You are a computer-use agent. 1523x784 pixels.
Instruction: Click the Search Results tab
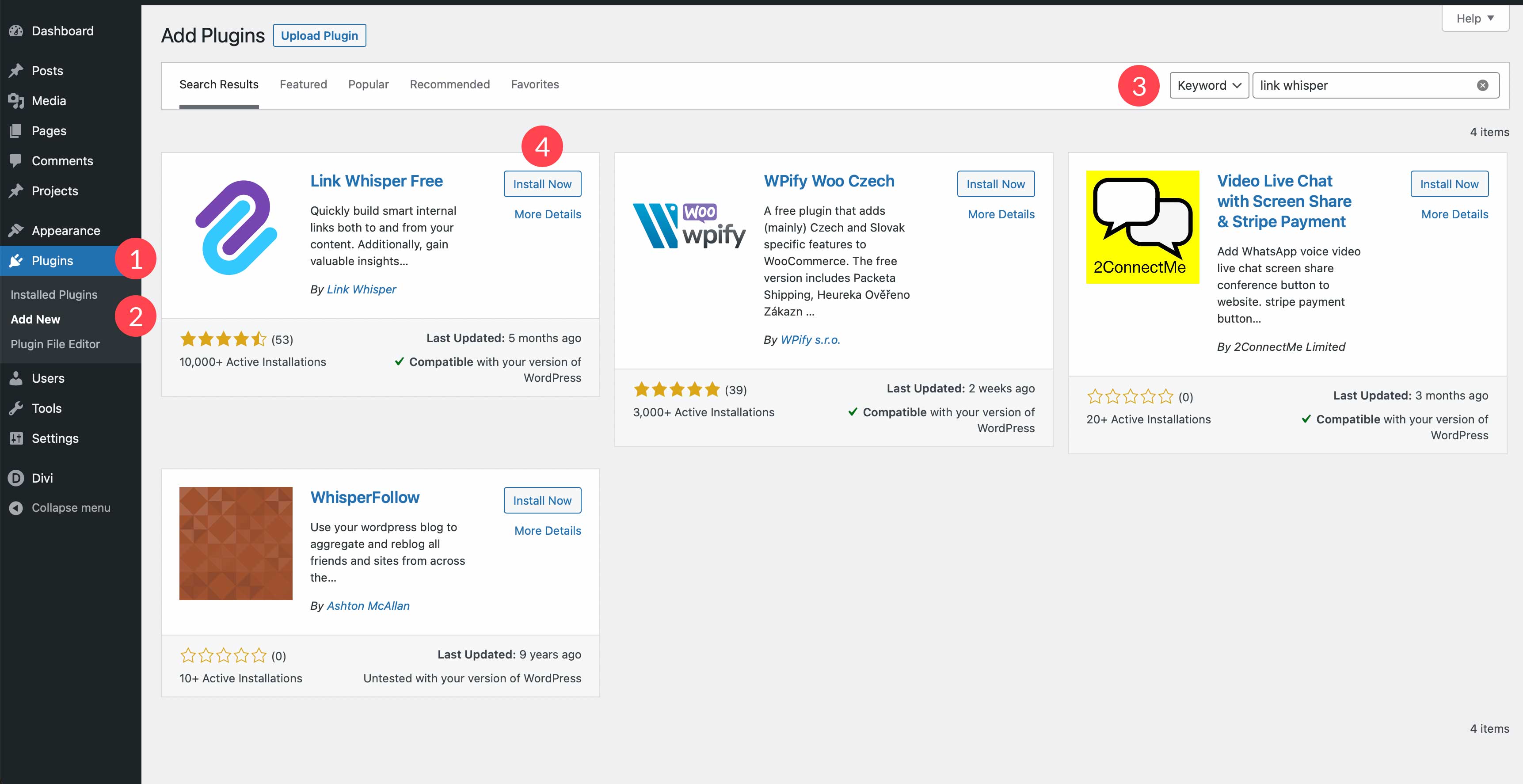click(218, 84)
